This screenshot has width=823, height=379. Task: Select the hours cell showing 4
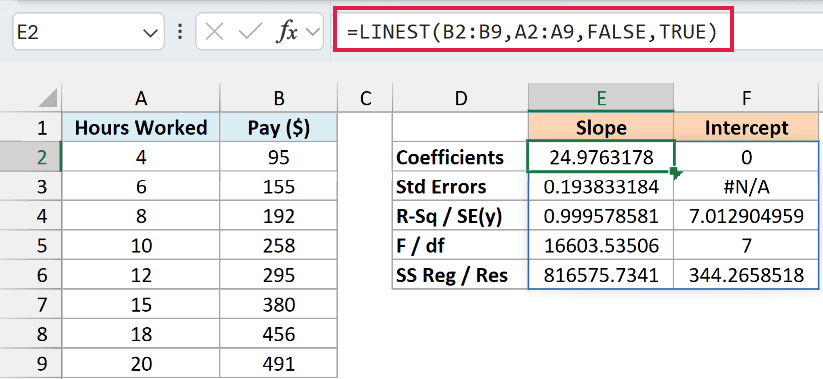(141, 157)
